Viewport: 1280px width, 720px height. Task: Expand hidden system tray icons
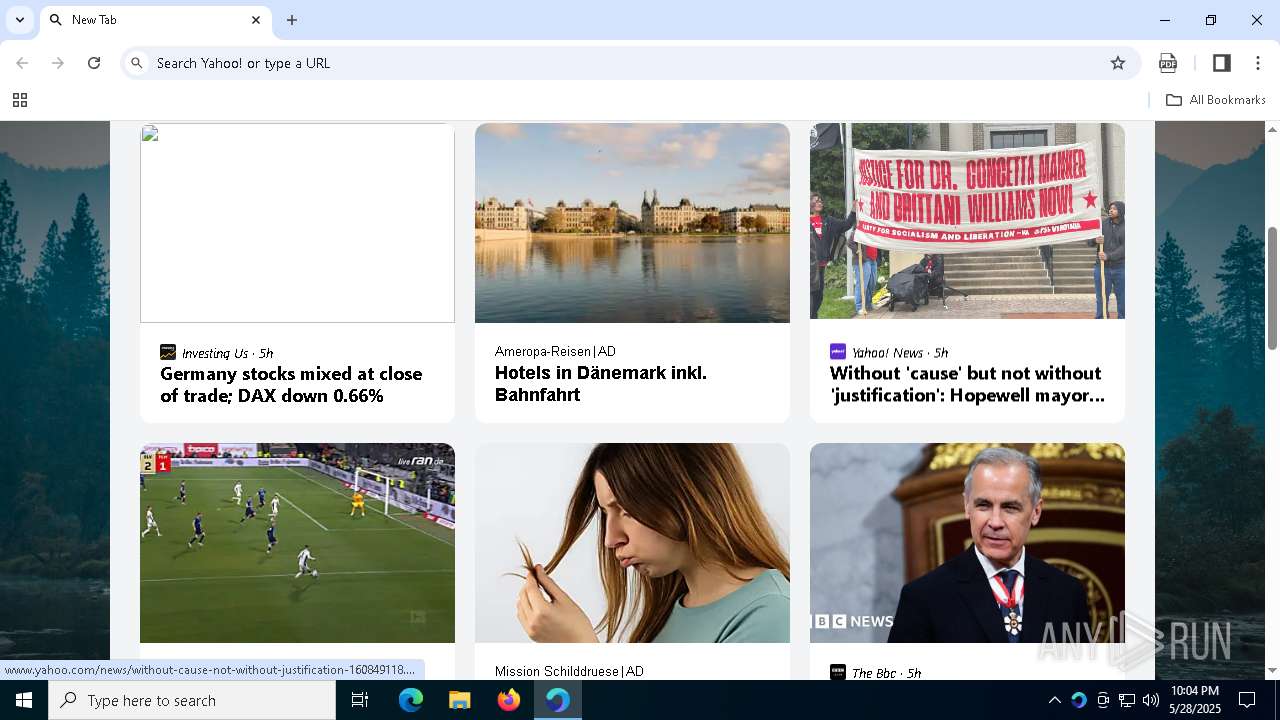pyautogui.click(x=1054, y=700)
